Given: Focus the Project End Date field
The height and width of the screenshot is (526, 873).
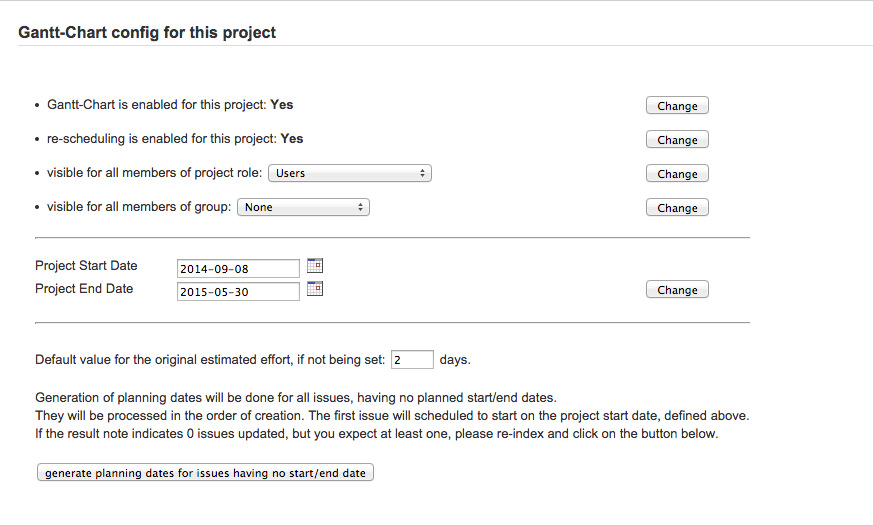Looking at the screenshot, I should tap(238, 291).
